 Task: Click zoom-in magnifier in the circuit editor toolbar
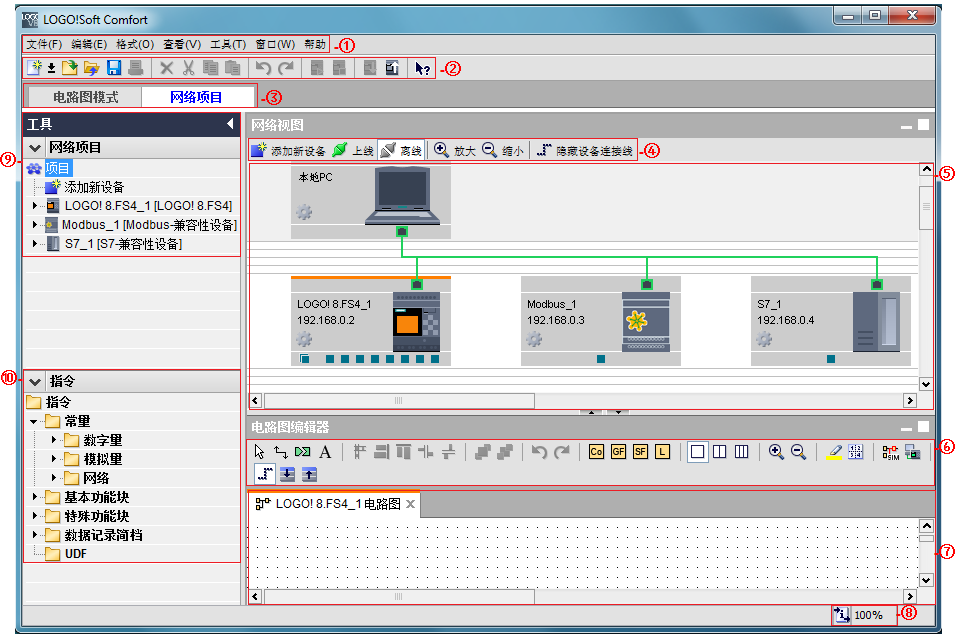776,452
